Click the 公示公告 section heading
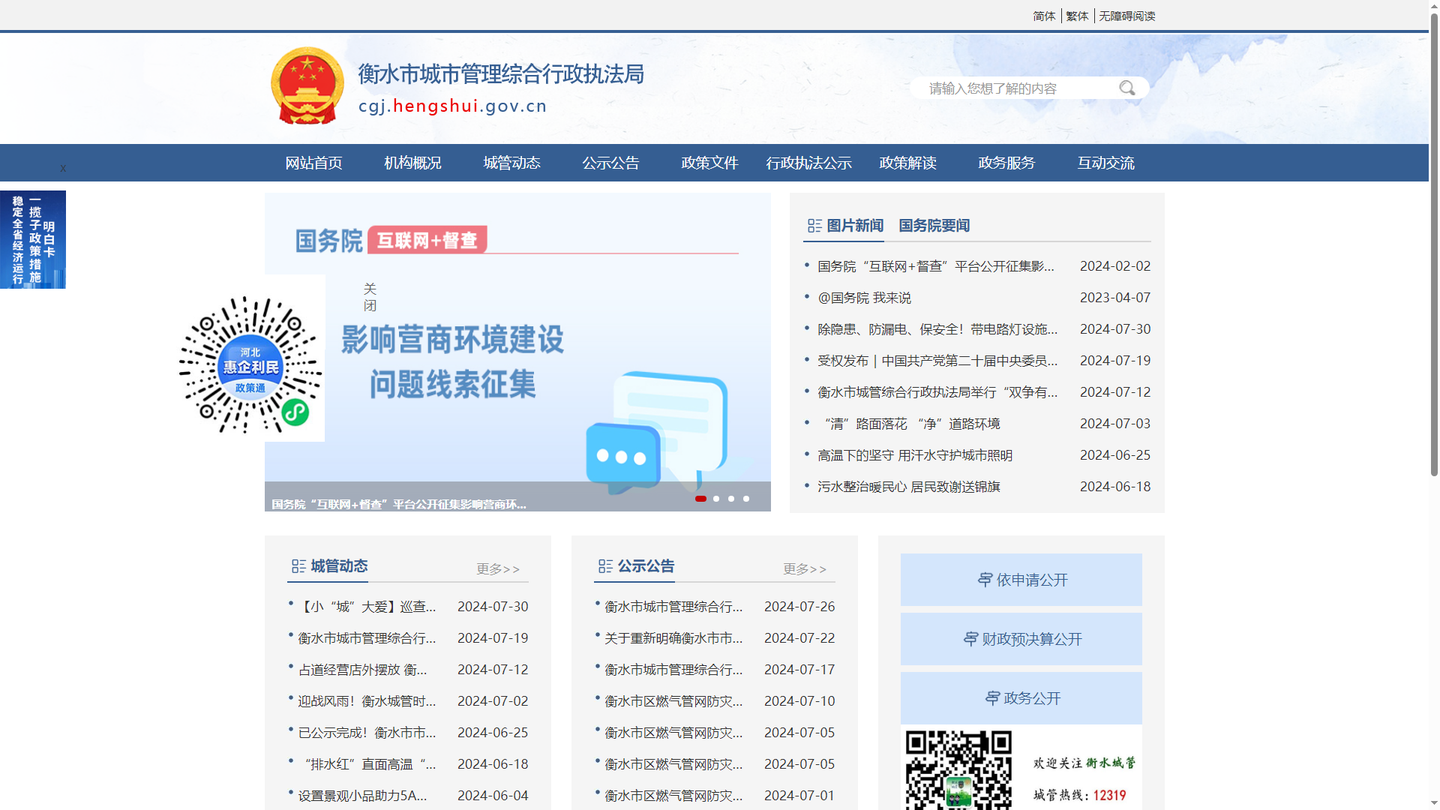 point(646,566)
